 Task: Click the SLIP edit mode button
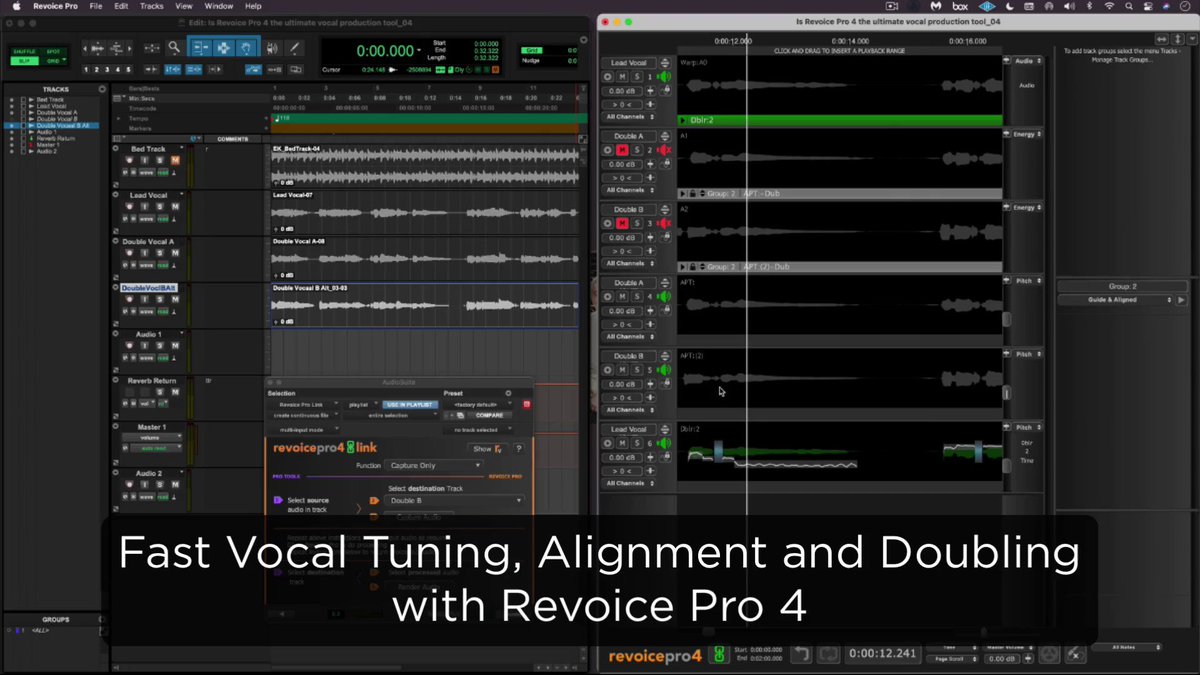pyautogui.click(x=23, y=60)
